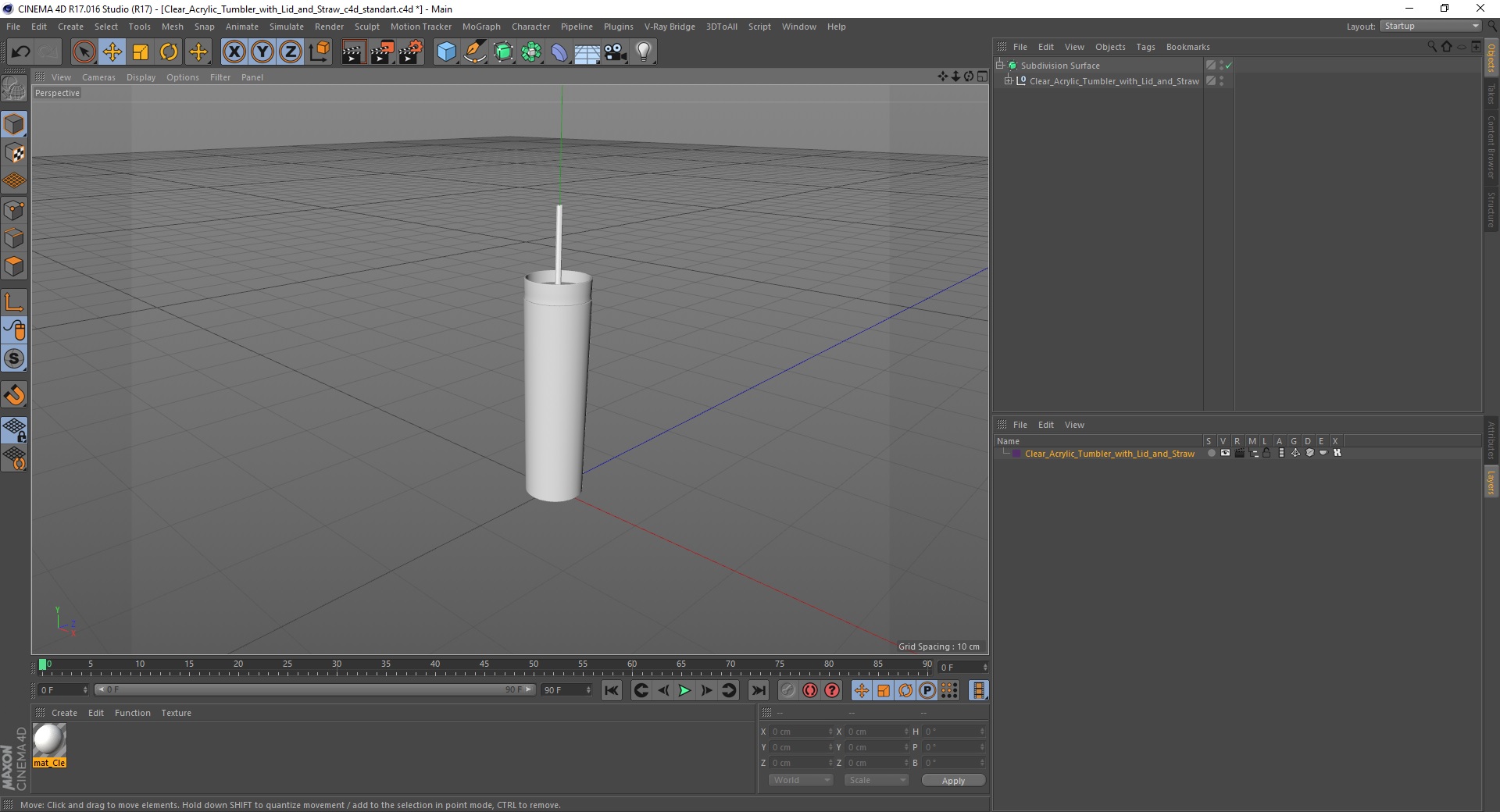Open the Object Manager Tags menu
The width and height of the screenshot is (1500, 812).
coord(1145,47)
